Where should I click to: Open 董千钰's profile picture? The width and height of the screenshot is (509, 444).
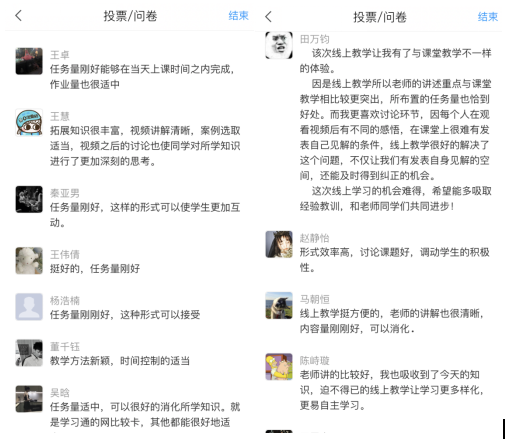click(x=29, y=353)
